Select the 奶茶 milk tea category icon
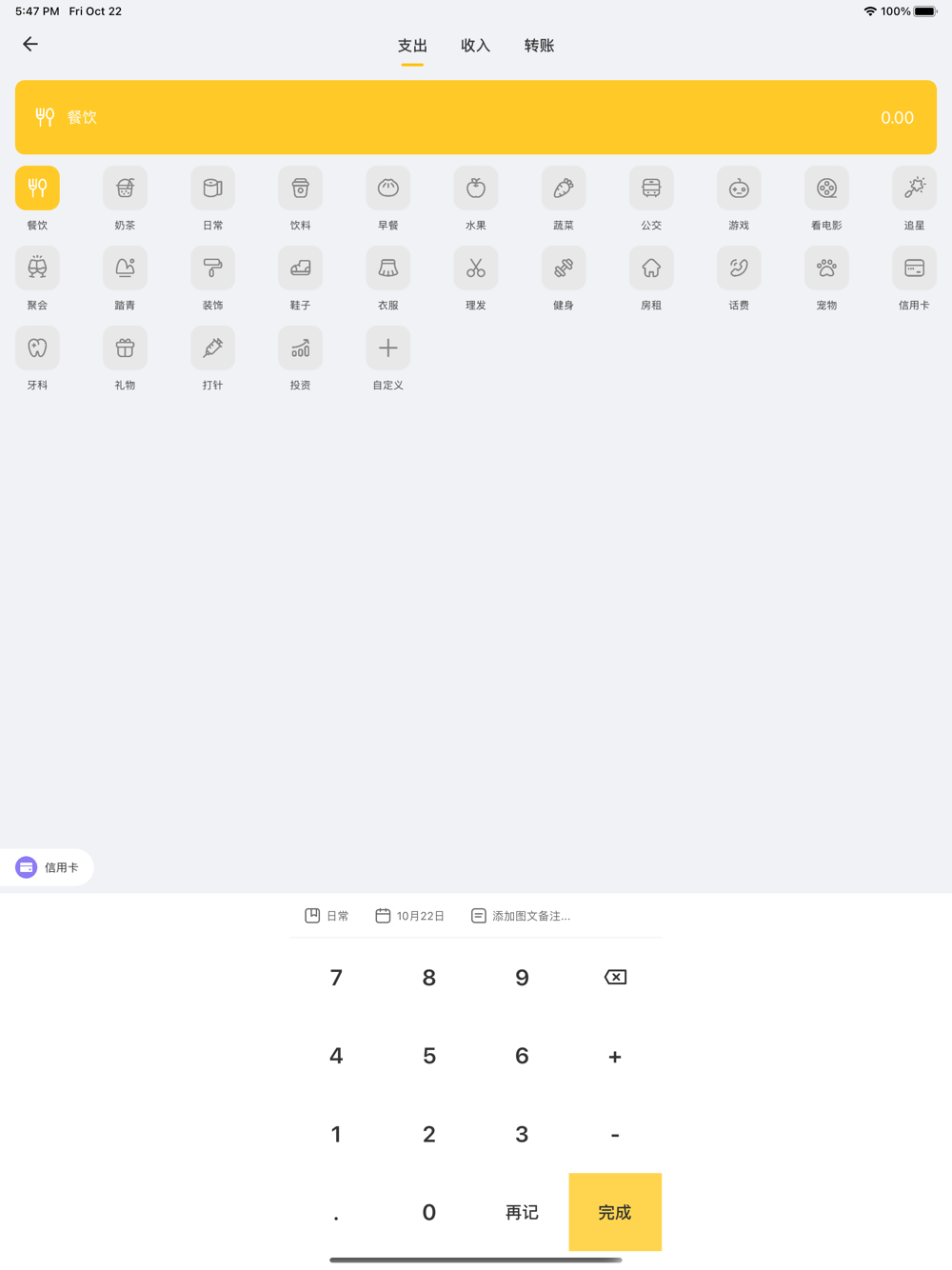The height and width of the screenshot is (1270, 952). [125, 189]
